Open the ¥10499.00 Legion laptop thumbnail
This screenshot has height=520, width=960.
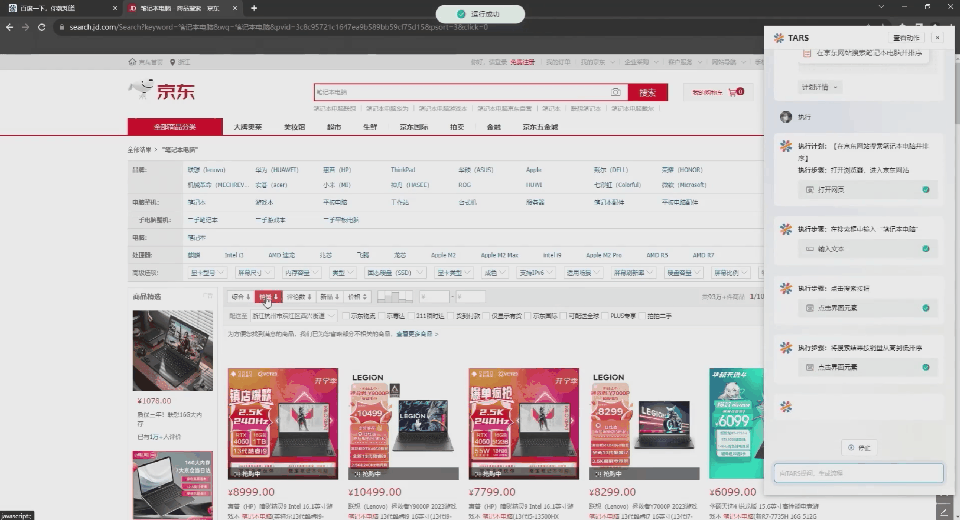[403, 424]
